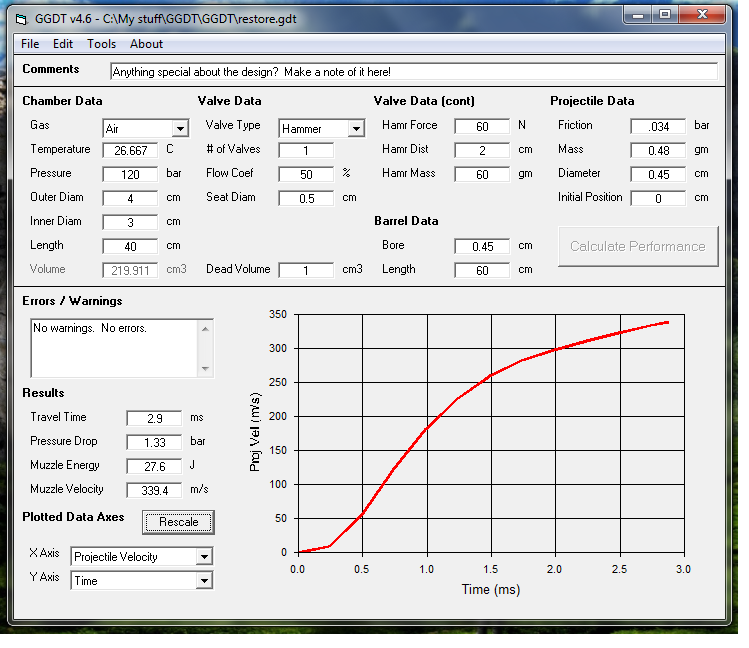Expand the Valve Type dropdown

(x=356, y=129)
